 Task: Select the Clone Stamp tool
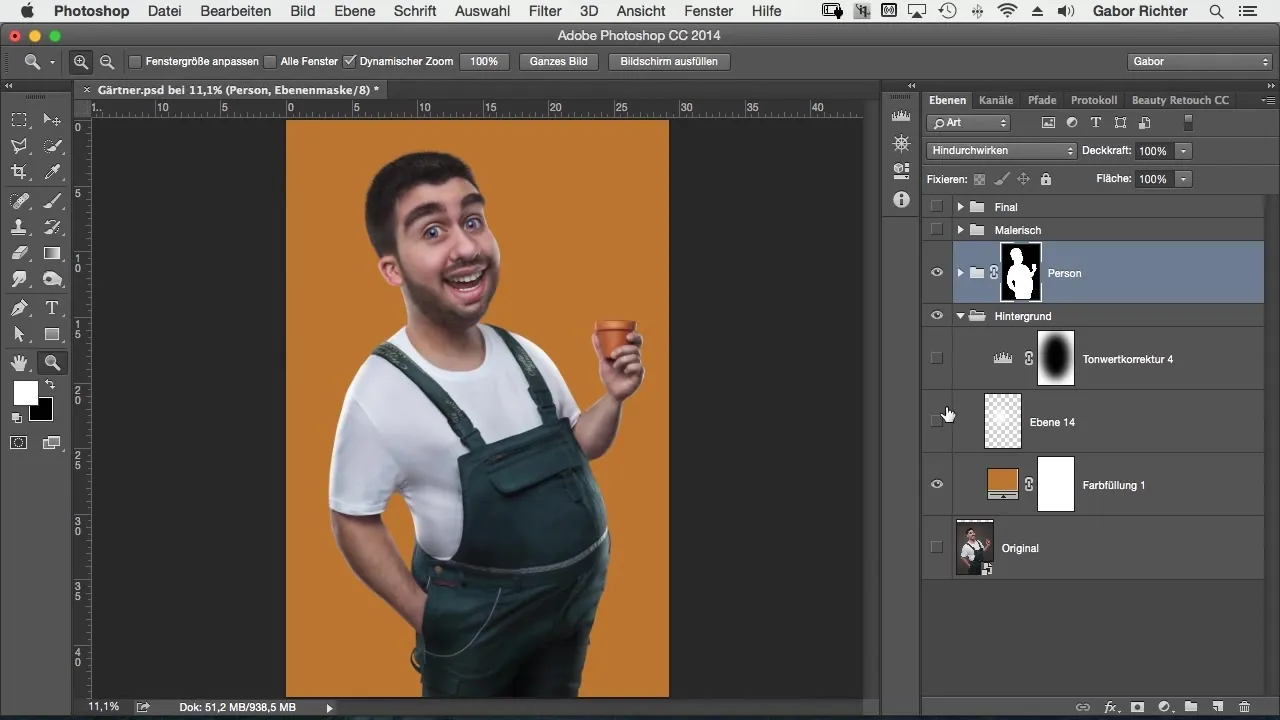pyautogui.click(x=19, y=227)
